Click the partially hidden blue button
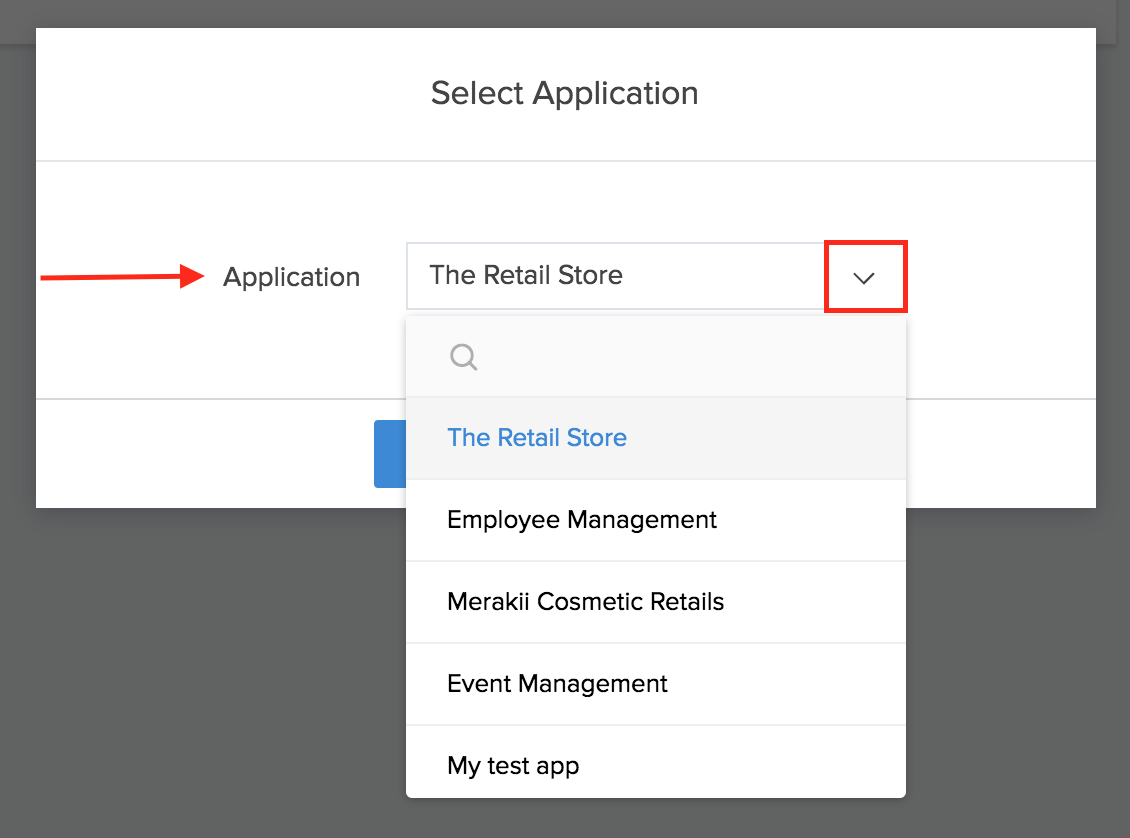This screenshot has width=1130, height=838. [x=389, y=454]
